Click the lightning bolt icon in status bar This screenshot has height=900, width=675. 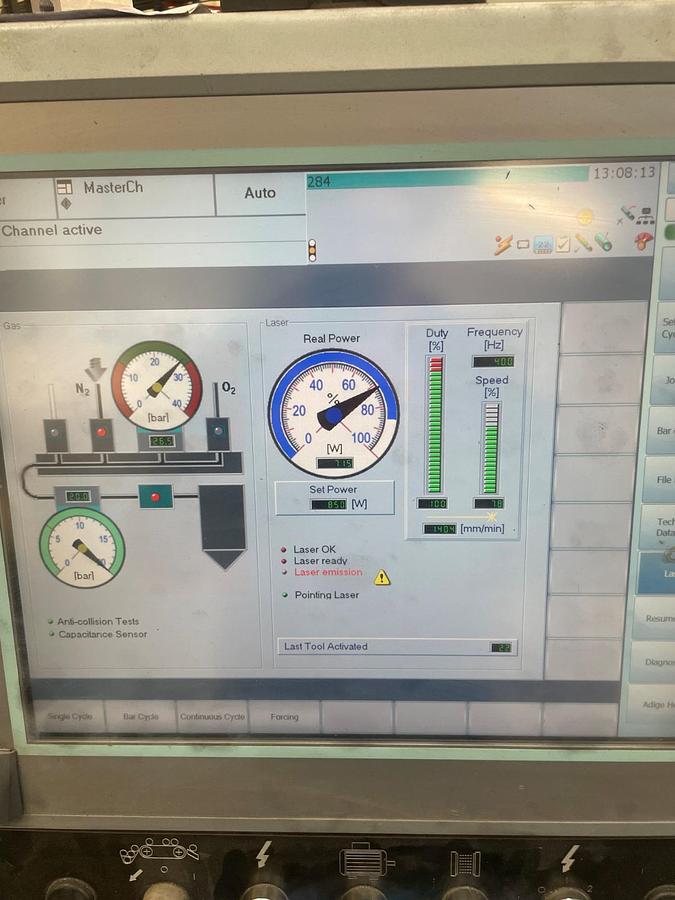tap(503, 243)
